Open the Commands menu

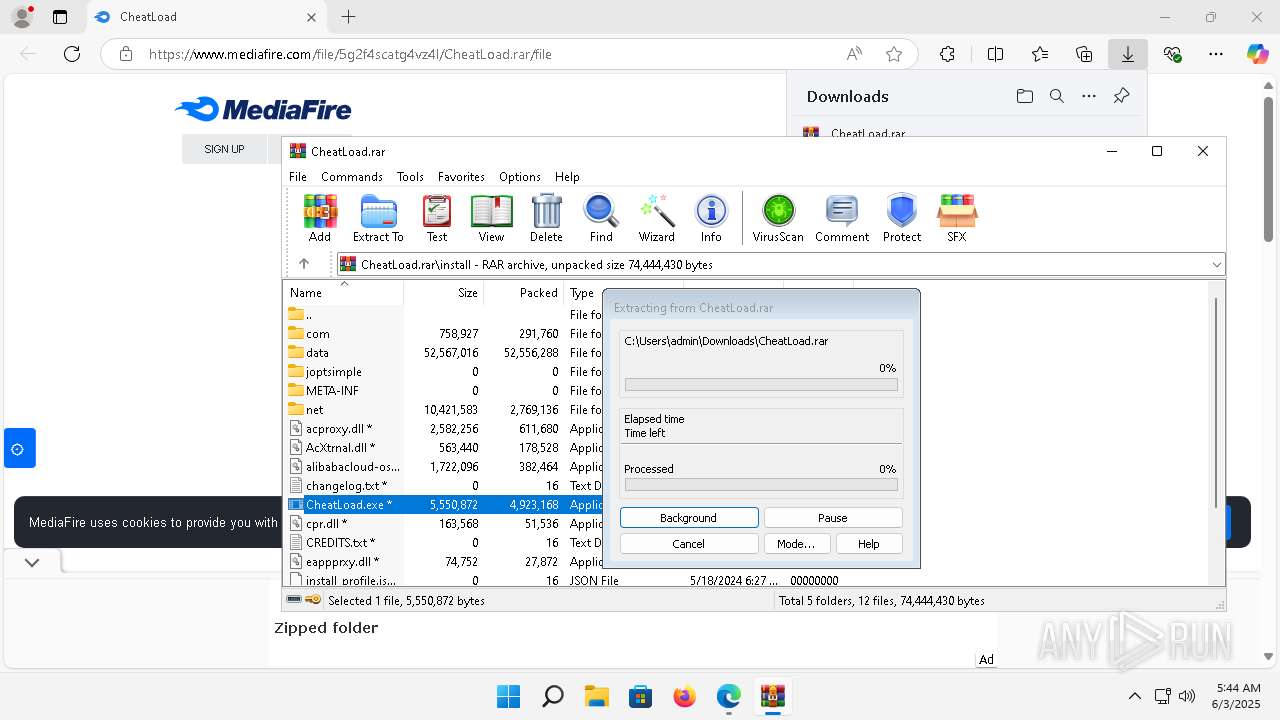point(352,176)
